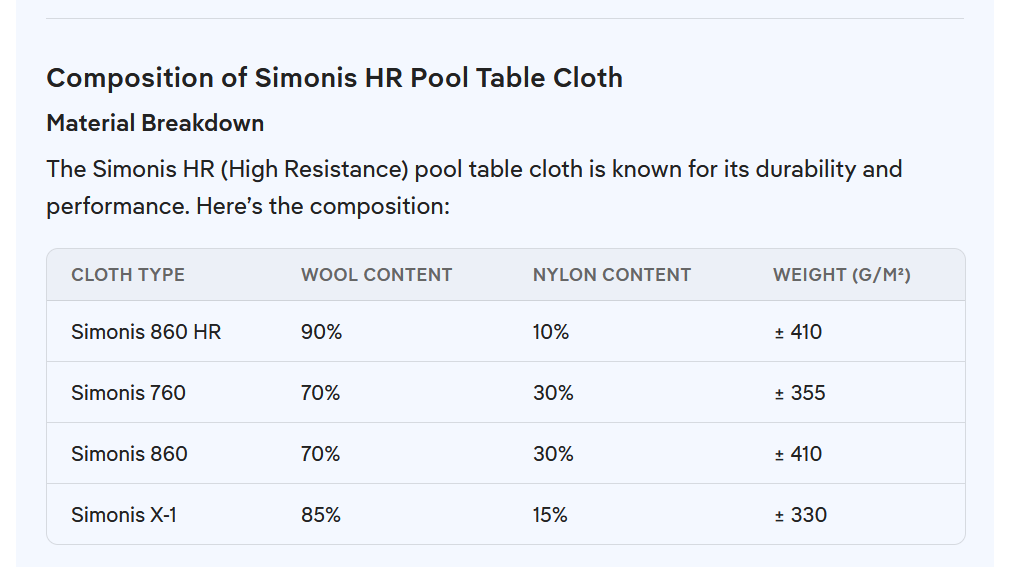Click the 85% wool content cell
This screenshot has width=1018, height=567.
coord(321,515)
